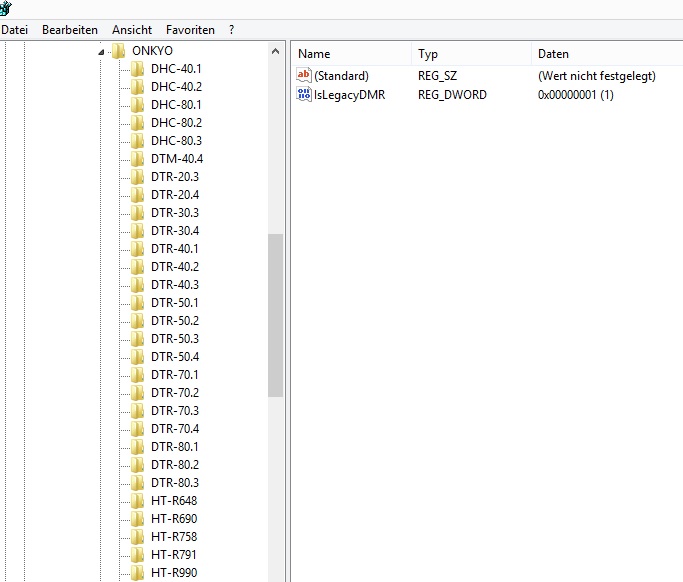Click the DTR-40.2 folder icon
Image resolution: width=683 pixels, height=582 pixels.
pos(137,267)
